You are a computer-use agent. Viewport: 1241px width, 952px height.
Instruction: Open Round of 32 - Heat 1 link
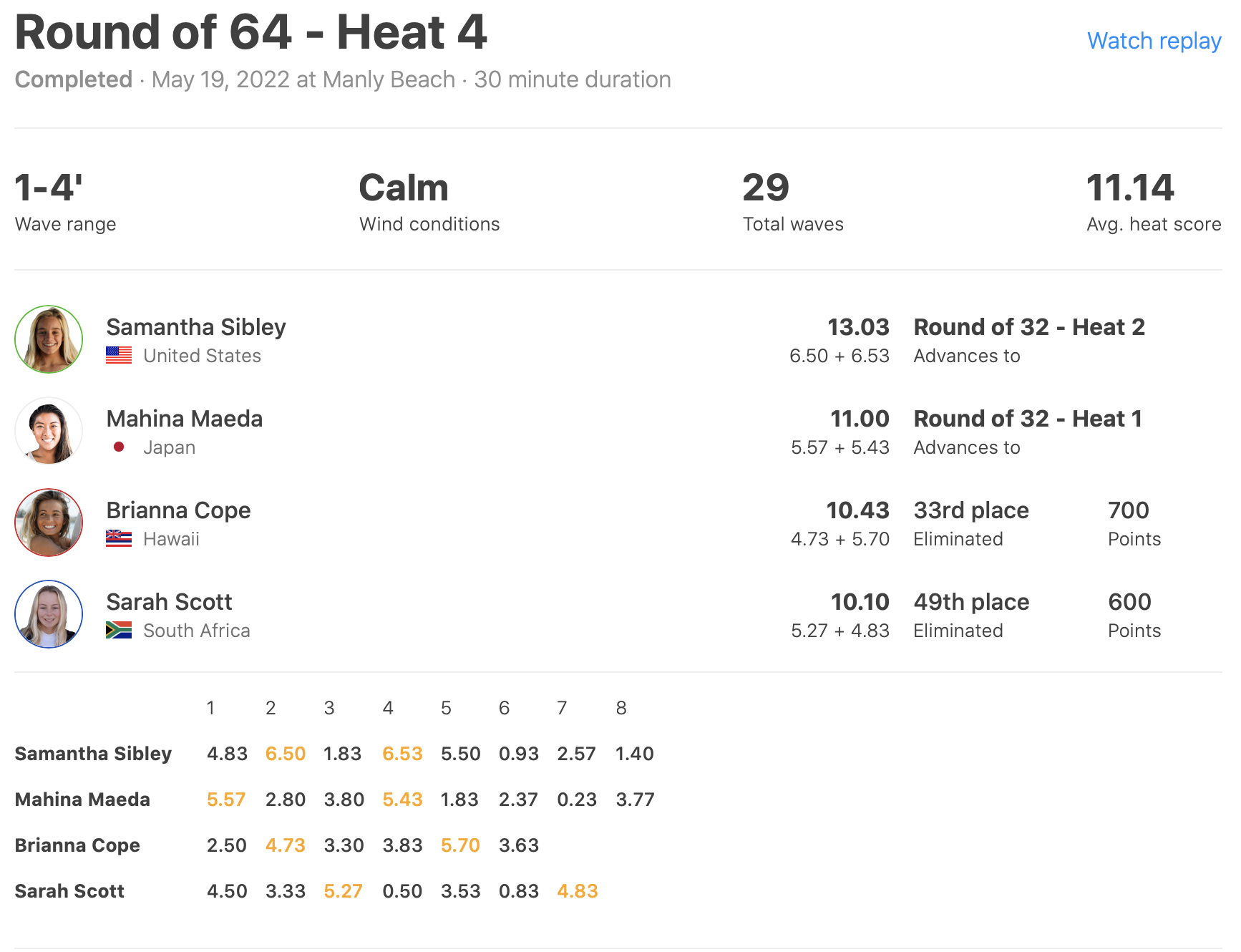click(x=1028, y=419)
